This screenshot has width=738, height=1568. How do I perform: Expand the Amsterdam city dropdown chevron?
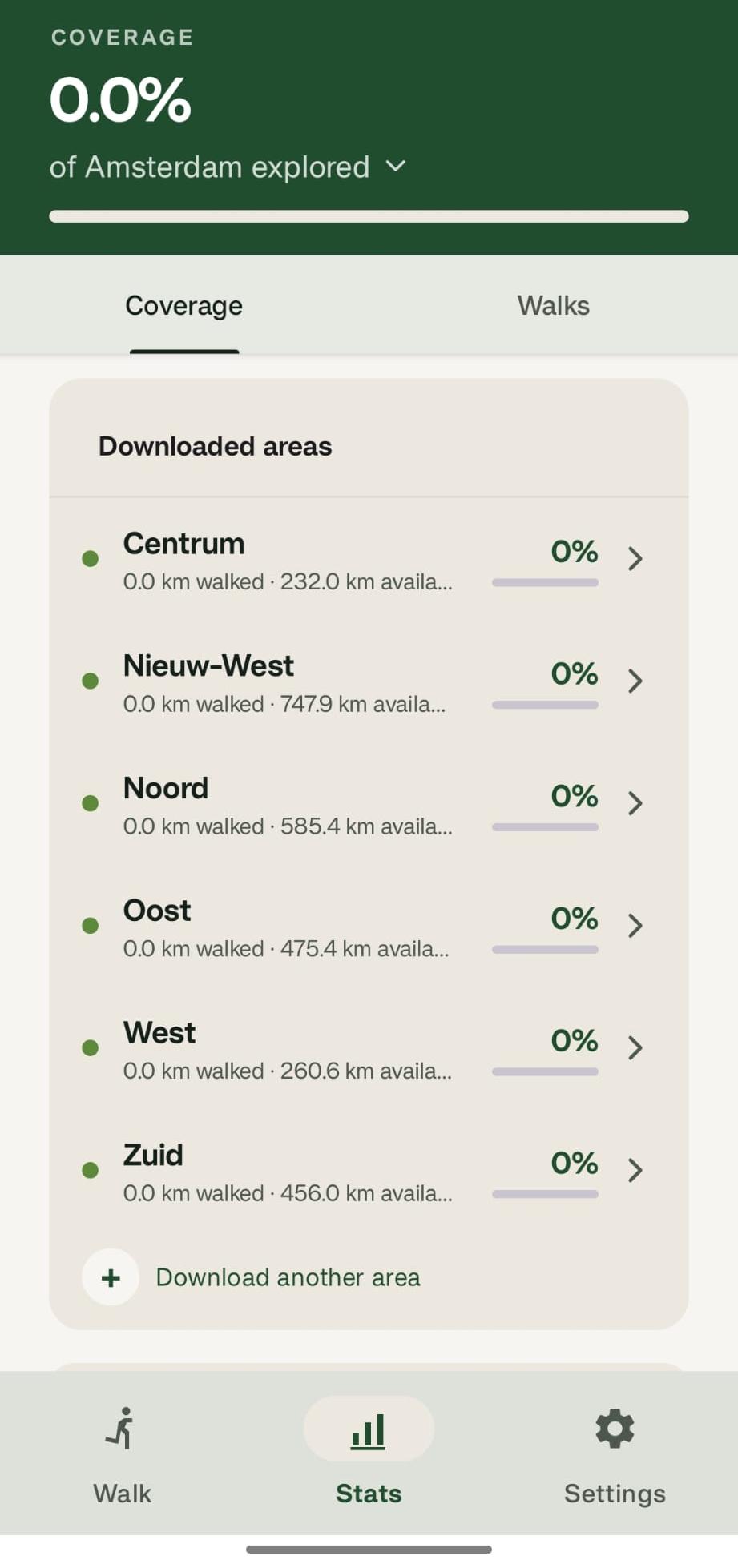(x=396, y=167)
